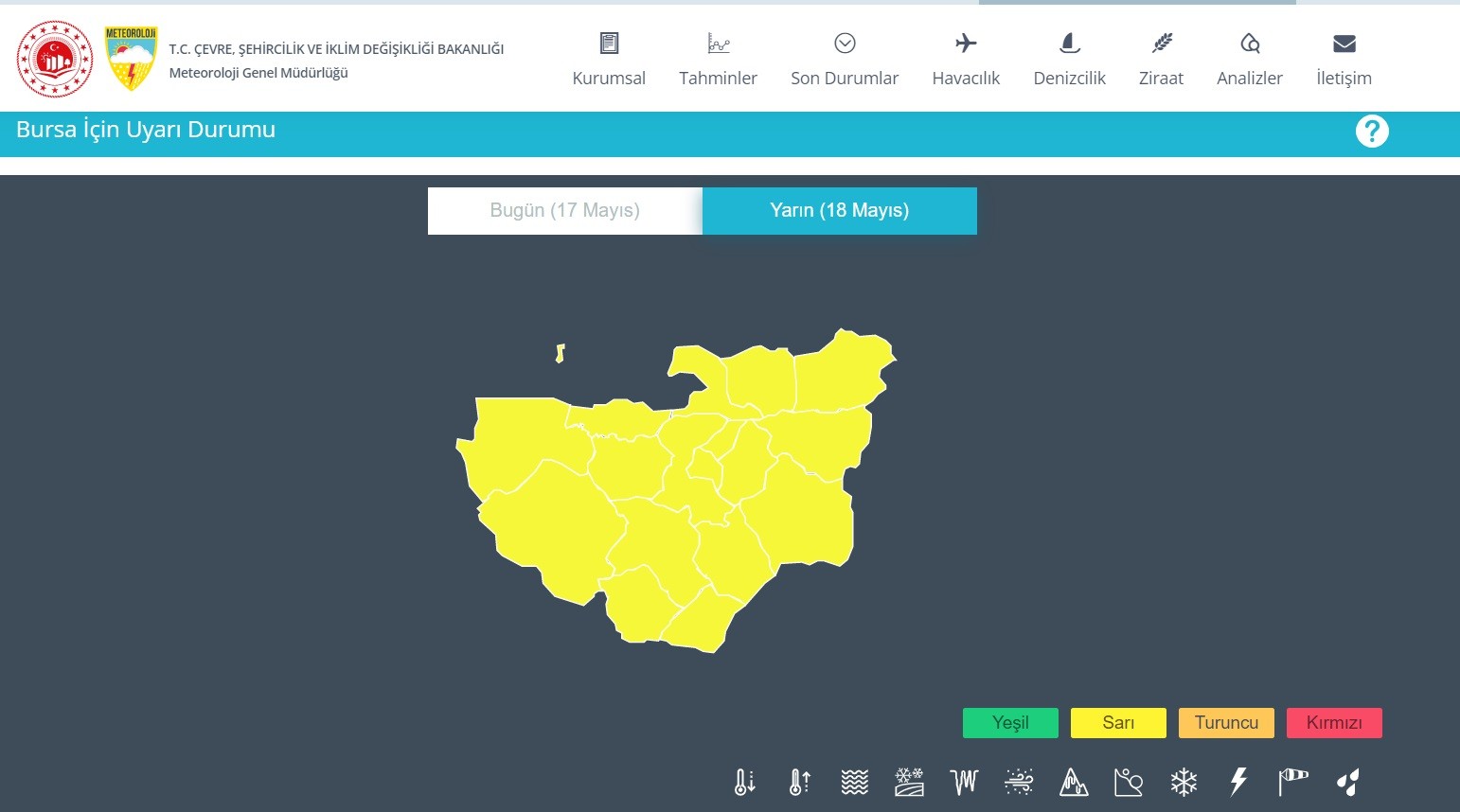Click the Sarı yellow legend swatch
Screen dimensions: 1460x812
coord(1118,723)
